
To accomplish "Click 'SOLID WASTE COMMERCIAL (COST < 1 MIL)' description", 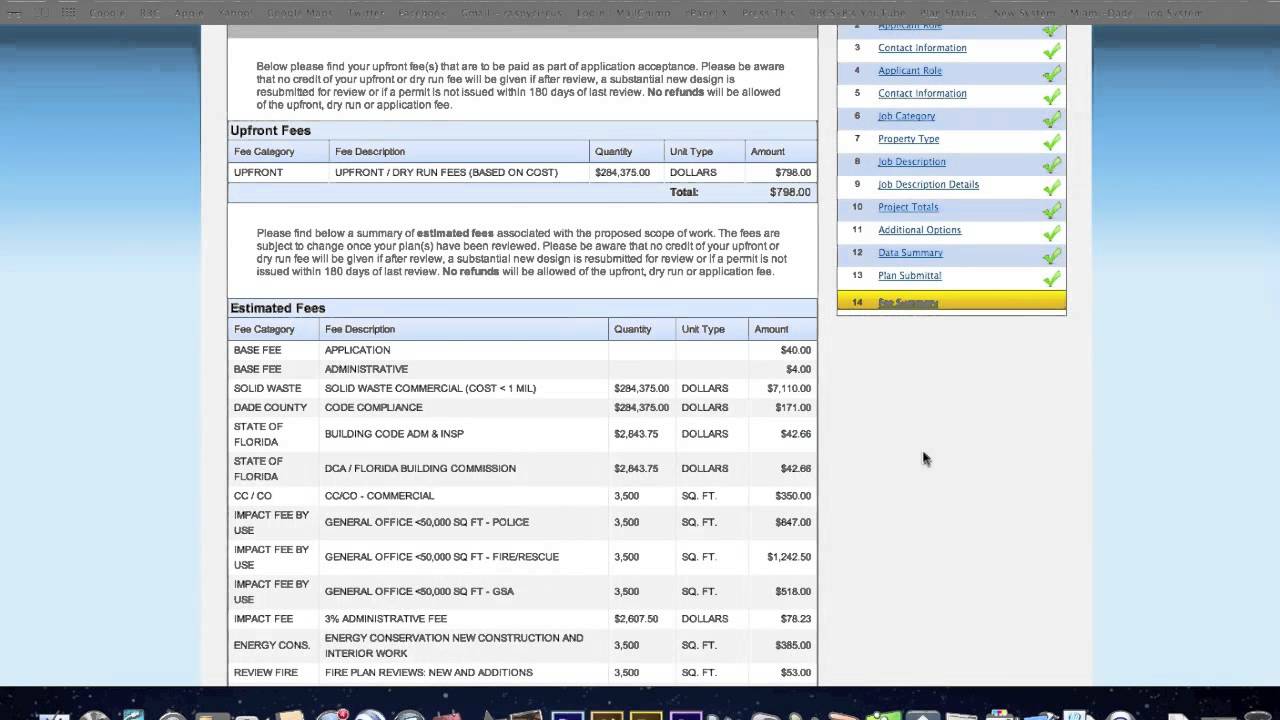I will click(430, 388).
